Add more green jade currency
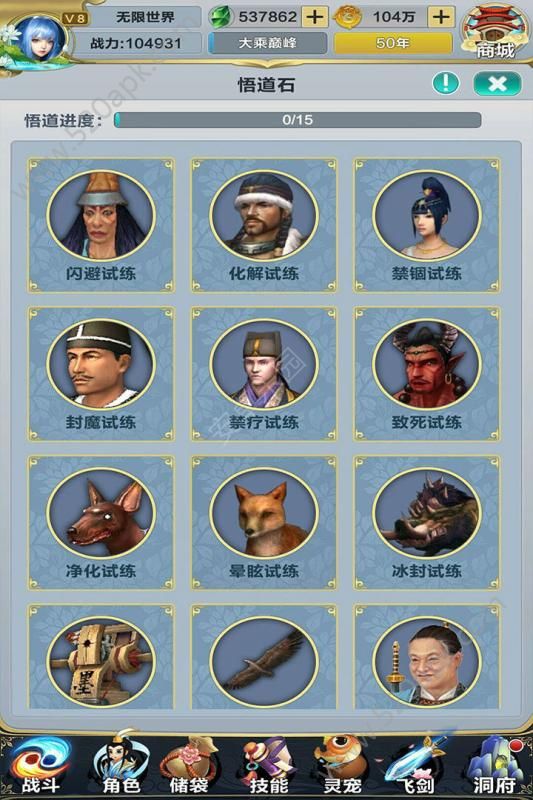533x800 pixels. click(x=315, y=17)
